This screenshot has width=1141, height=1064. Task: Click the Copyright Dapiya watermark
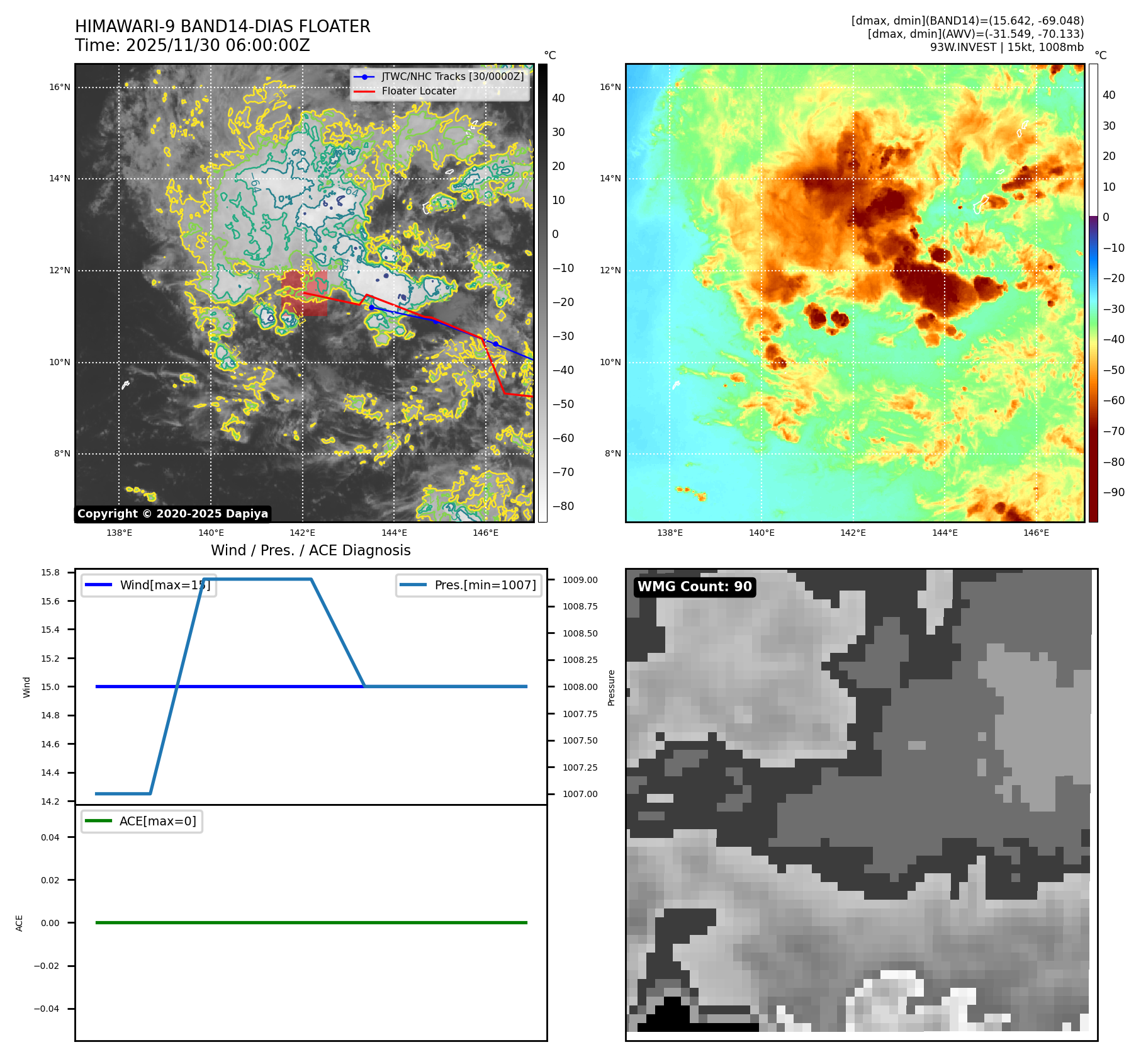(172, 514)
